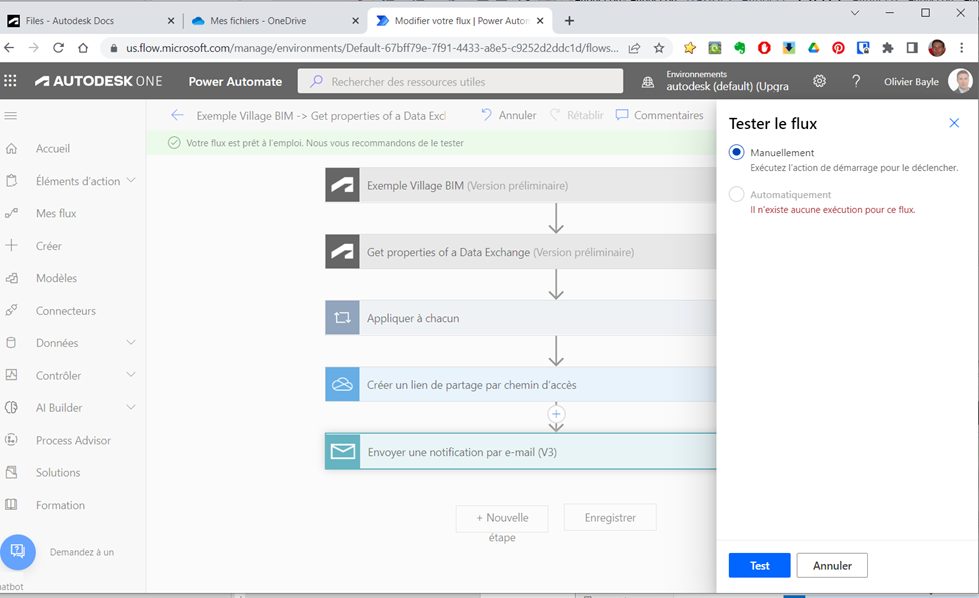This screenshot has width=979, height=598.
Task: Open the browser extensions puzzle icon
Action: point(887,48)
